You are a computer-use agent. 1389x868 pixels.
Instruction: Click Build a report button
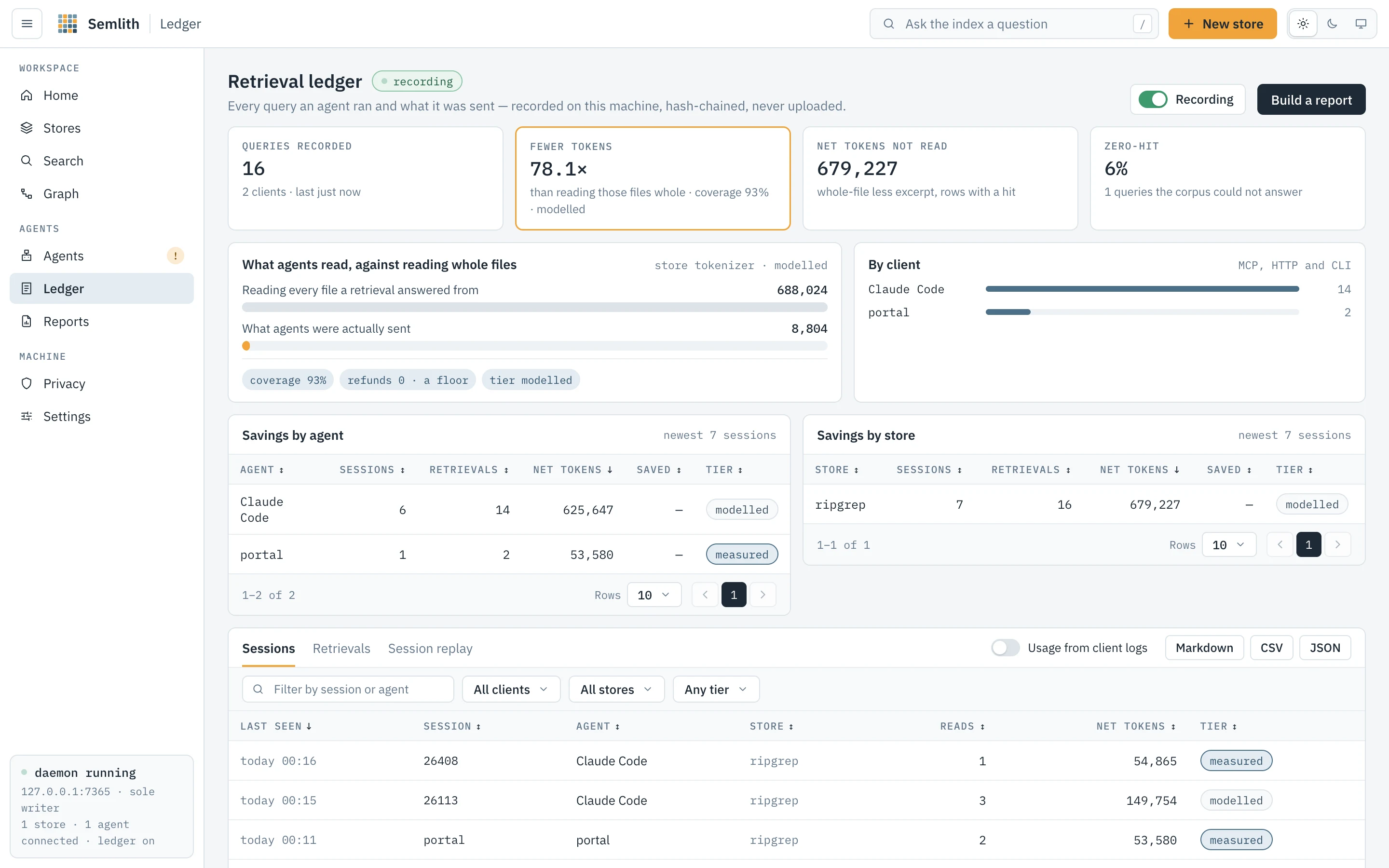[1311, 99]
